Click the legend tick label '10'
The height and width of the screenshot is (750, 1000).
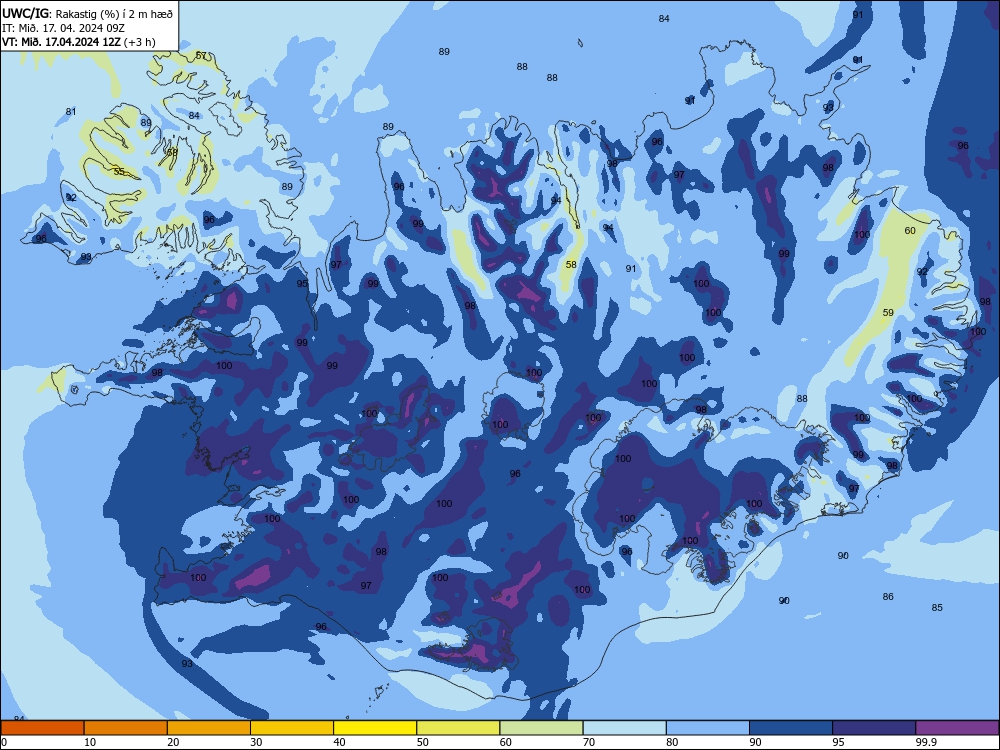coord(90,742)
